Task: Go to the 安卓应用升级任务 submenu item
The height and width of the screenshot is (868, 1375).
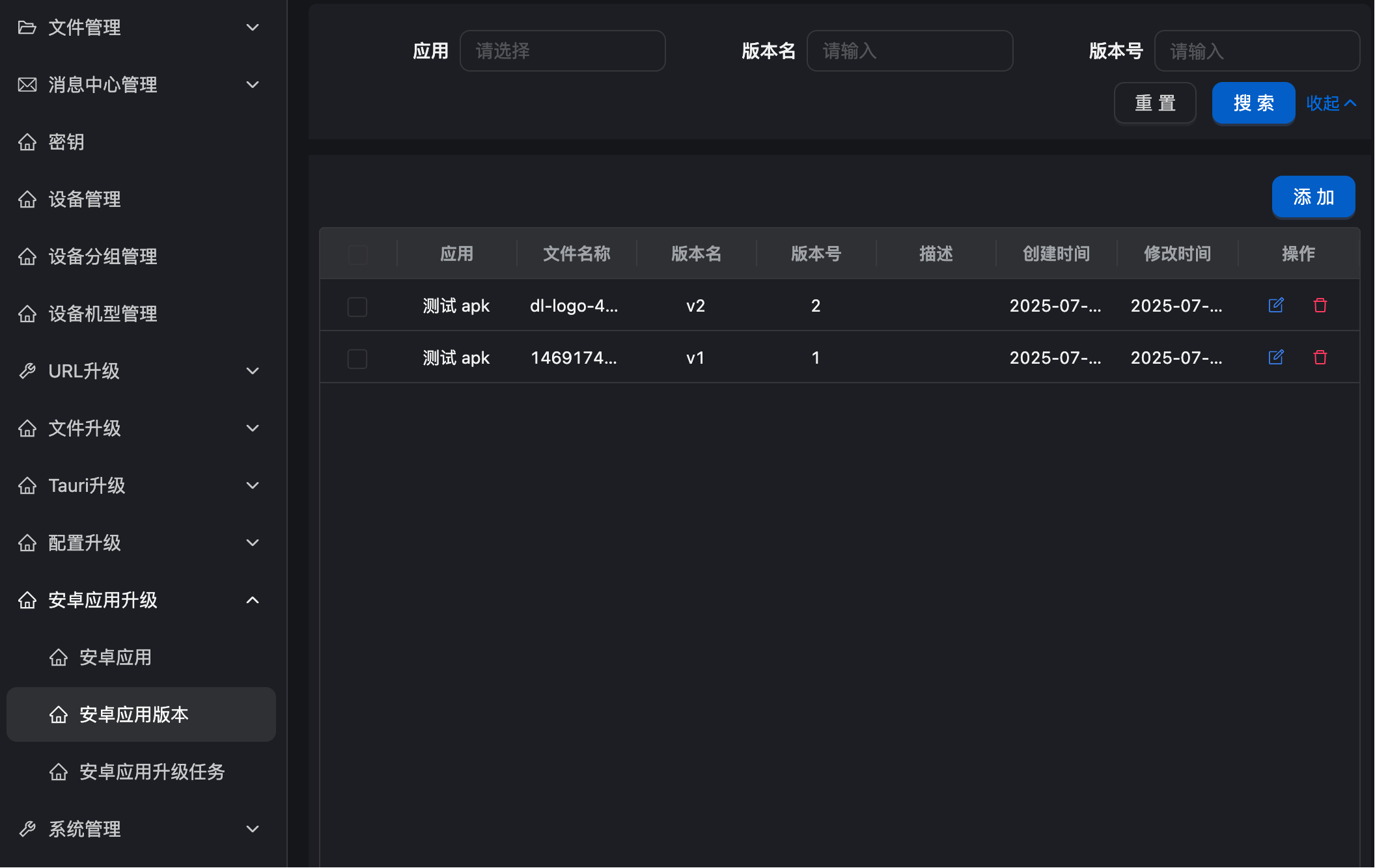Action: (x=141, y=772)
